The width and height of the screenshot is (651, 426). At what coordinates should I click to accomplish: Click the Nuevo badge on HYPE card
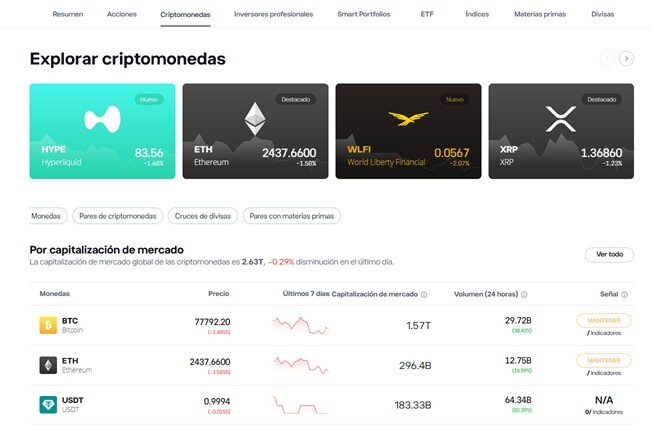(x=149, y=100)
